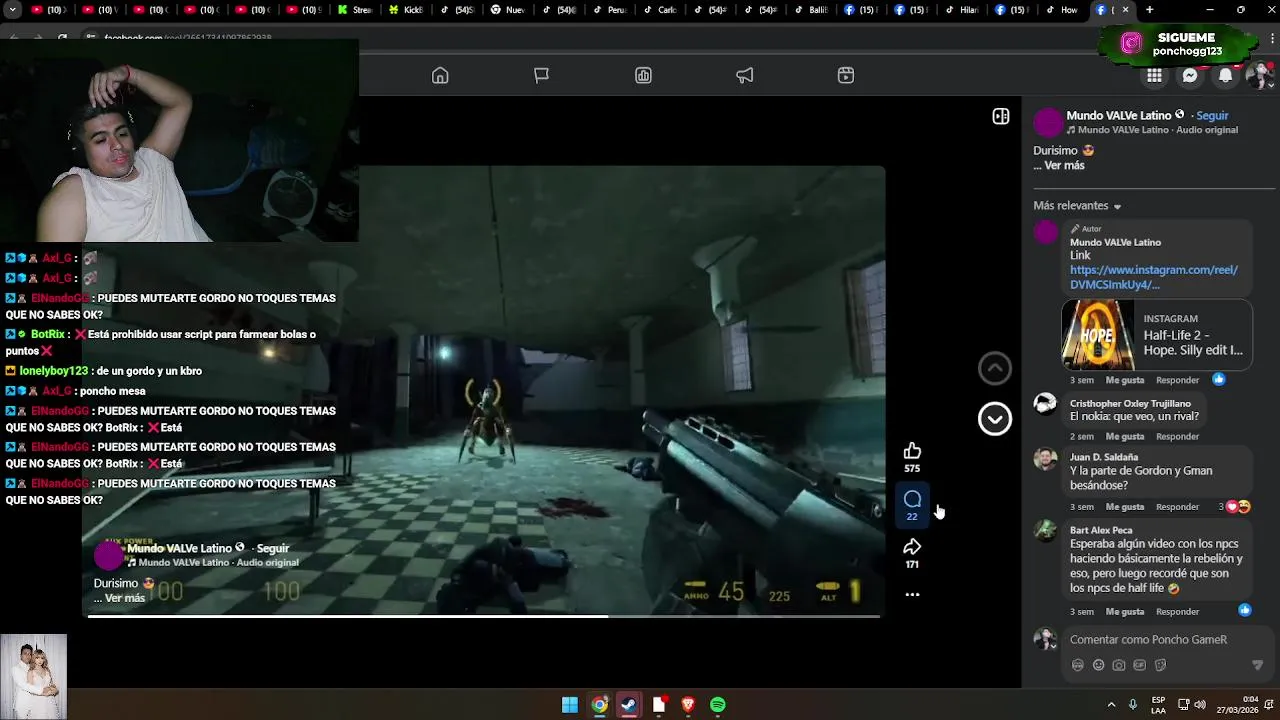
Task: Add a sticker to the comment
Action: pos(1160,665)
